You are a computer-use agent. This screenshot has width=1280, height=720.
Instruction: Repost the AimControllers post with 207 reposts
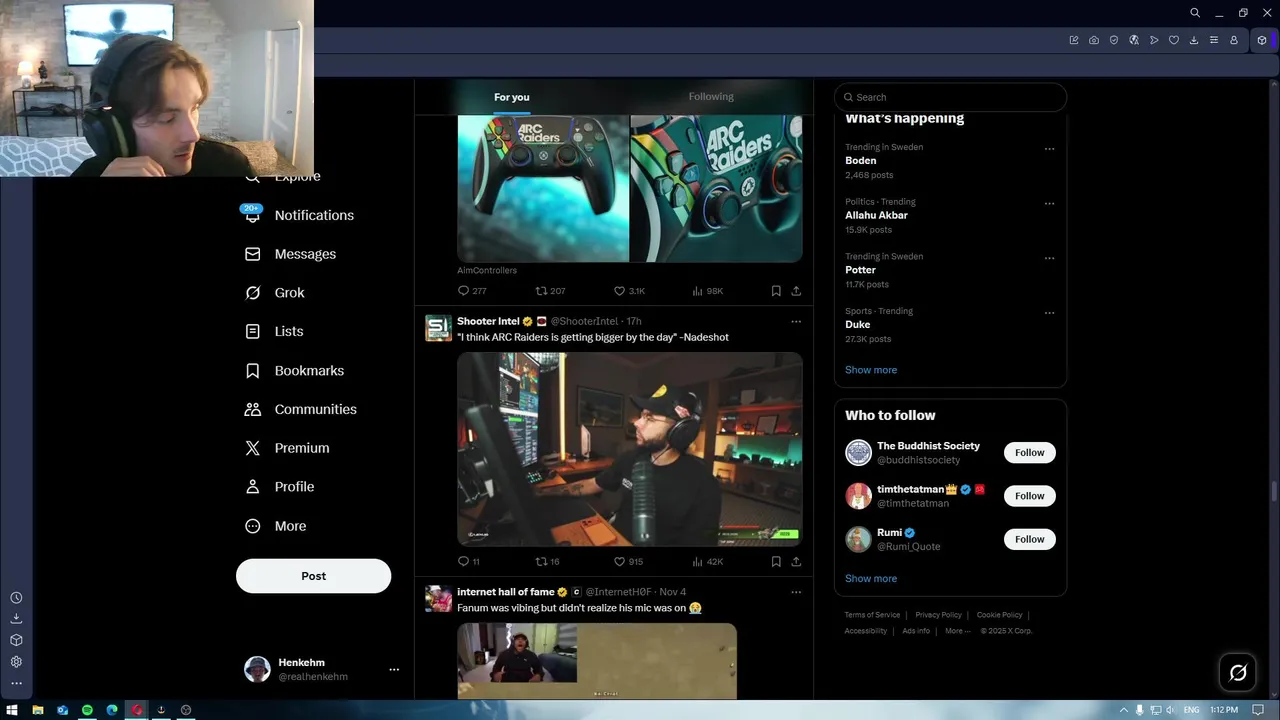point(550,291)
